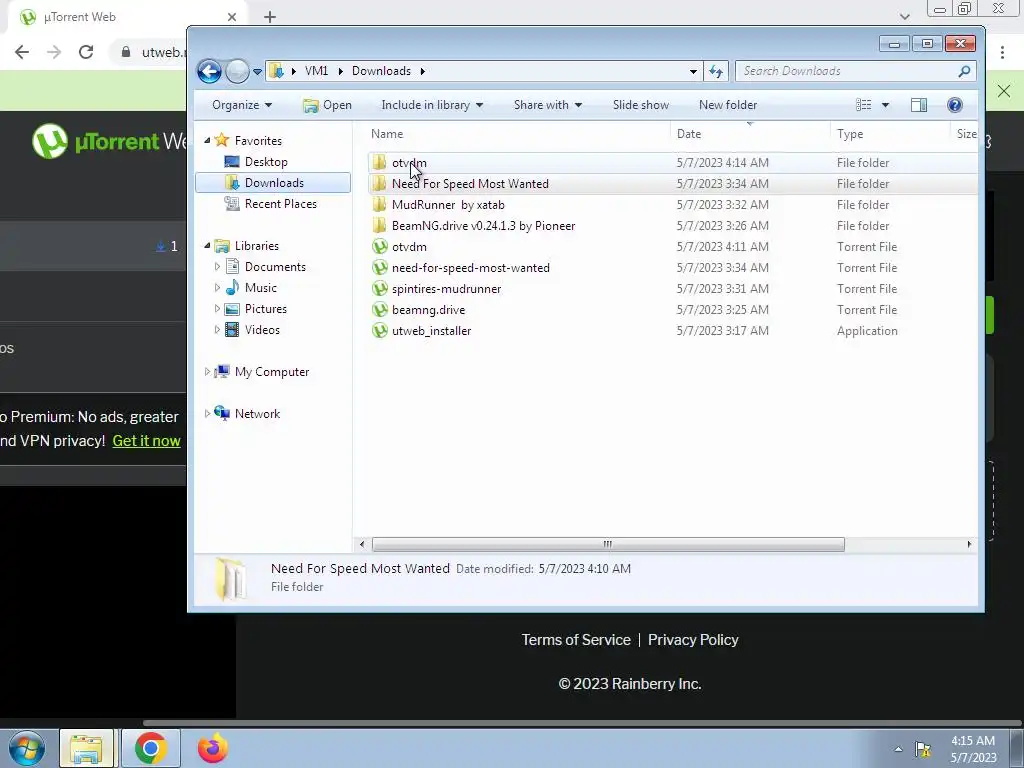The width and height of the screenshot is (1024, 768).
Task: Open the Terms of Service link
Action: [x=576, y=640]
